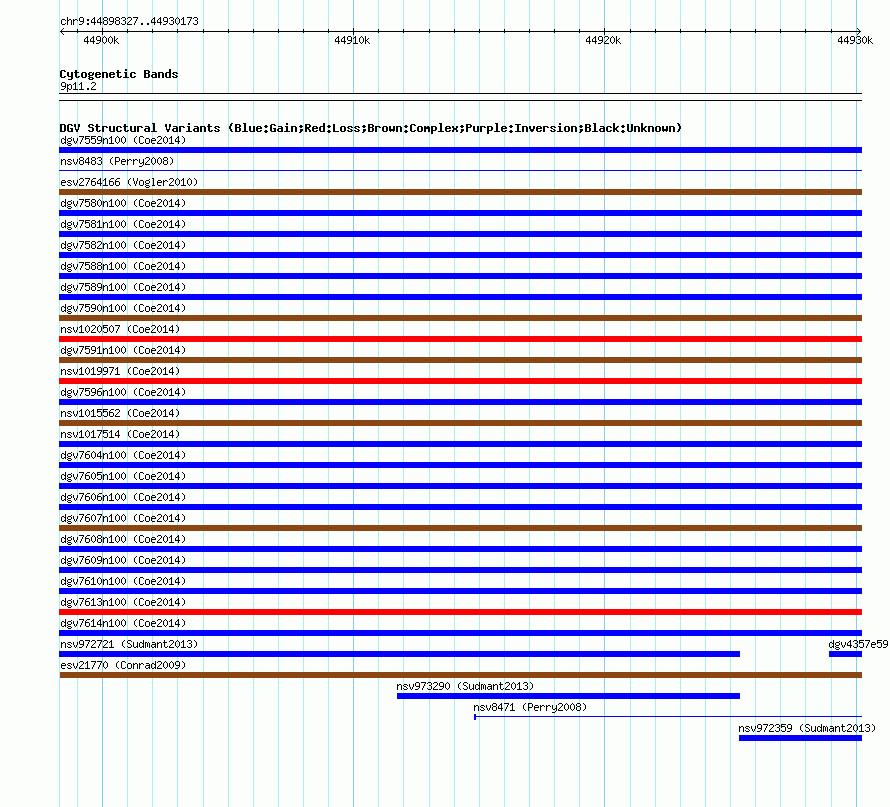Click esv2764166 (Vogler2010) label
The height and width of the screenshot is (807, 890).
[x=129, y=182]
